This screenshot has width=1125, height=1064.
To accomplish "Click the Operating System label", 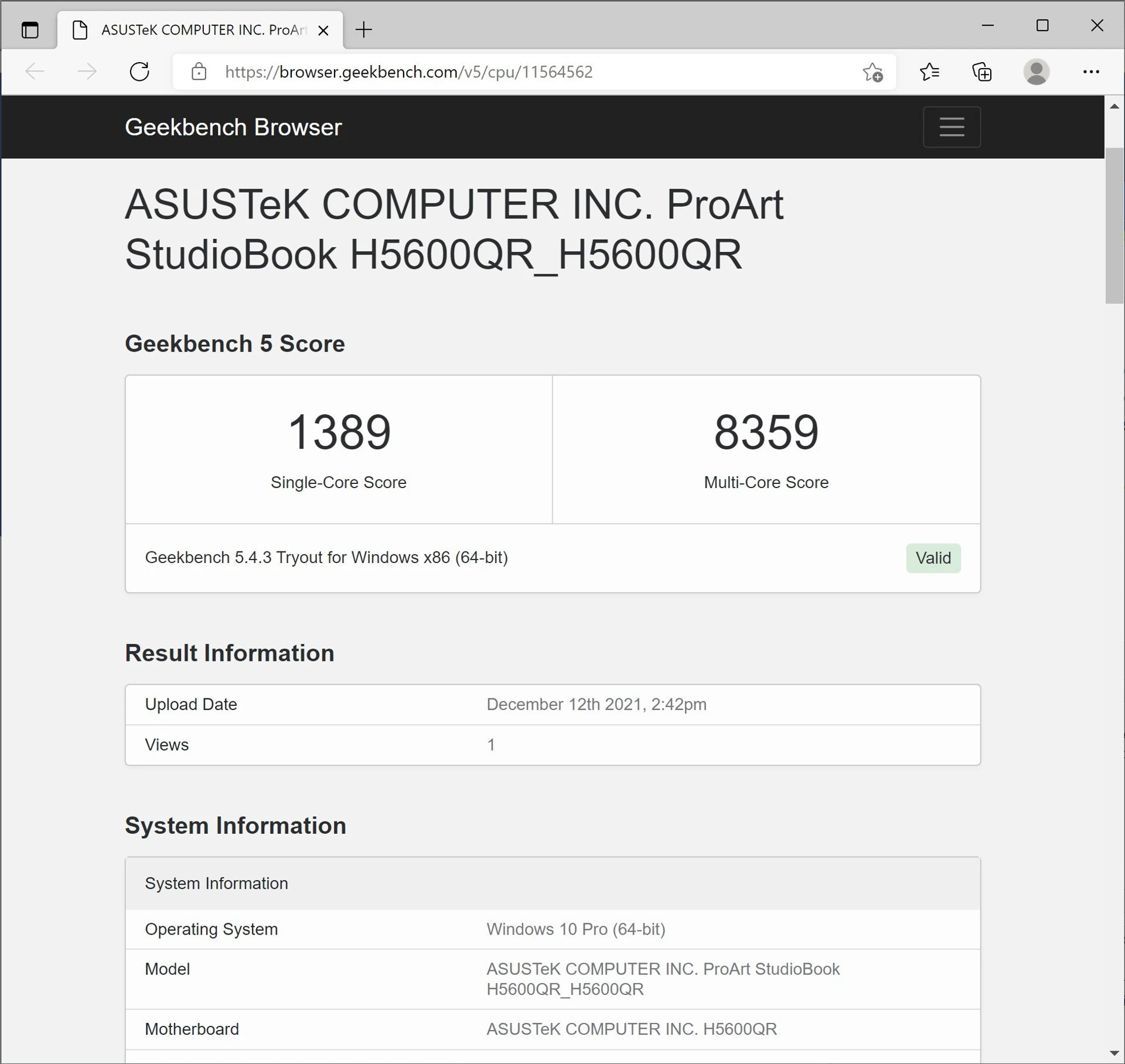I will [x=211, y=929].
